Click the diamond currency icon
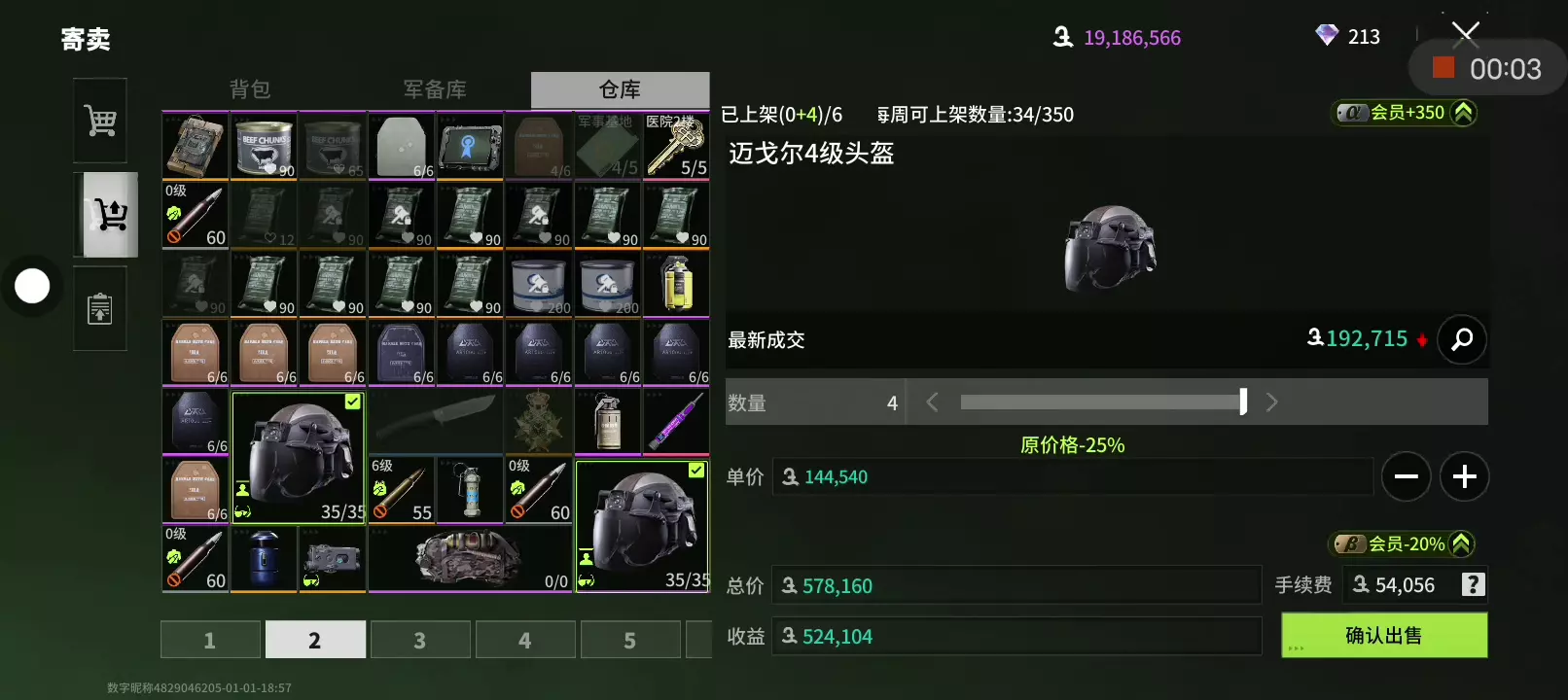This screenshot has width=1568, height=700. 1327,36
